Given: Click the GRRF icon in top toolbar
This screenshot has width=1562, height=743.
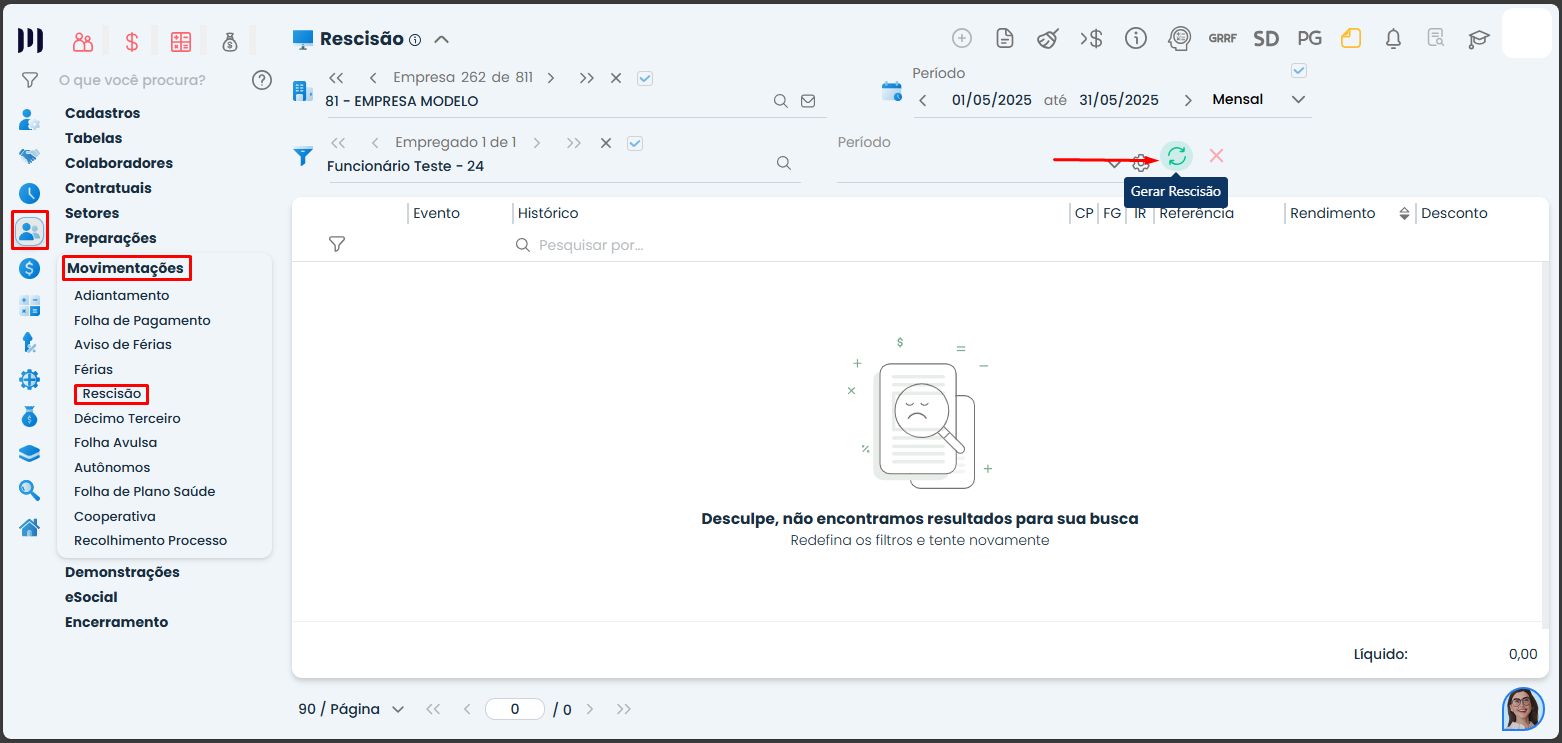Looking at the screenshot, I should pyautogui.click(x=1222, y=39).
